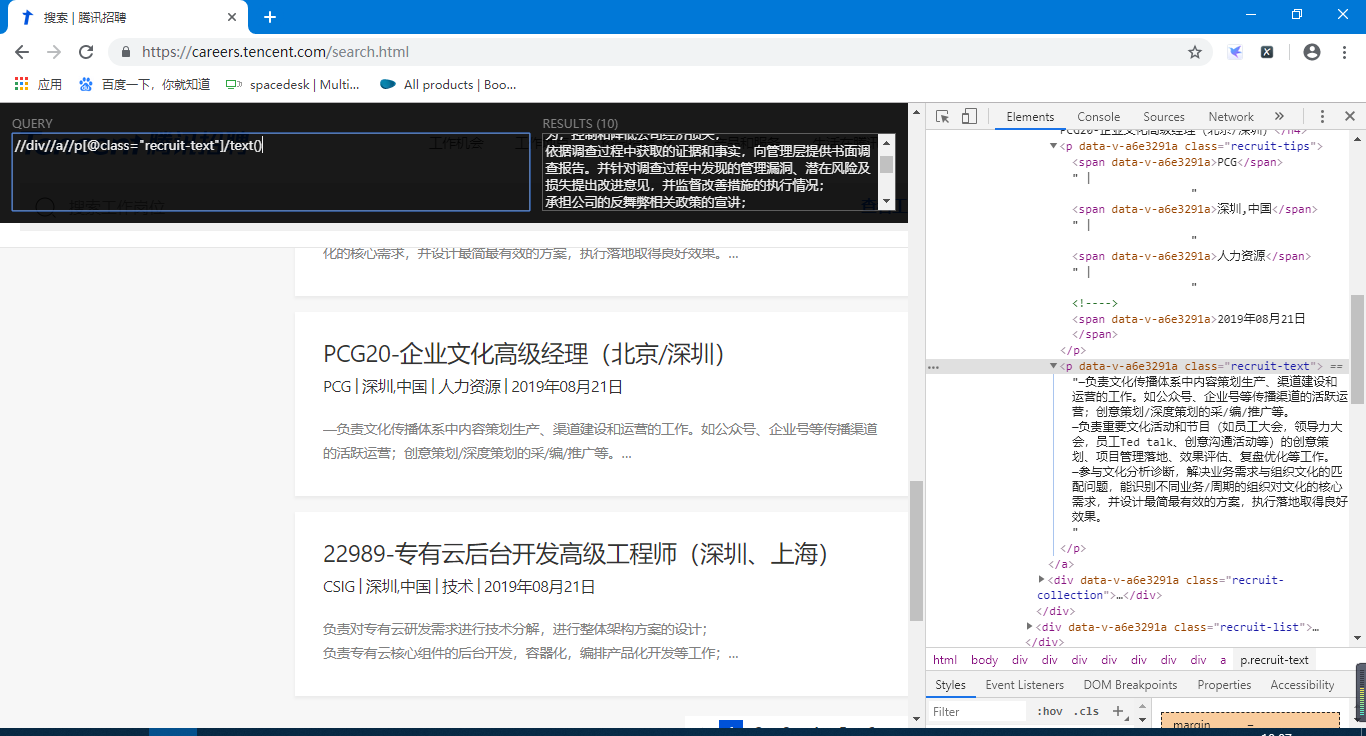1366x736 pixels.
Task: Bookmark this page with star icon
Action: click(1195, 52)
